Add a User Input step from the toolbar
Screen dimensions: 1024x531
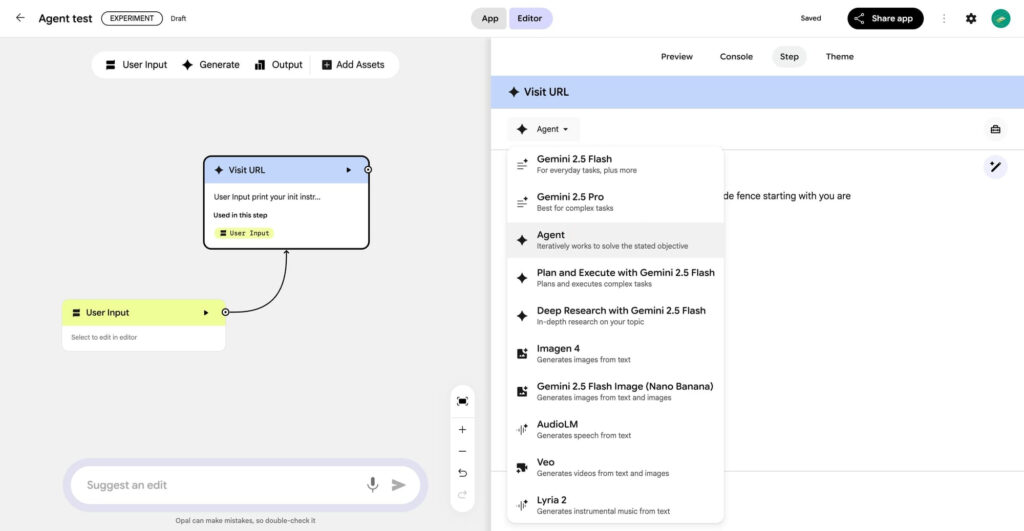(x=136, y=65)
